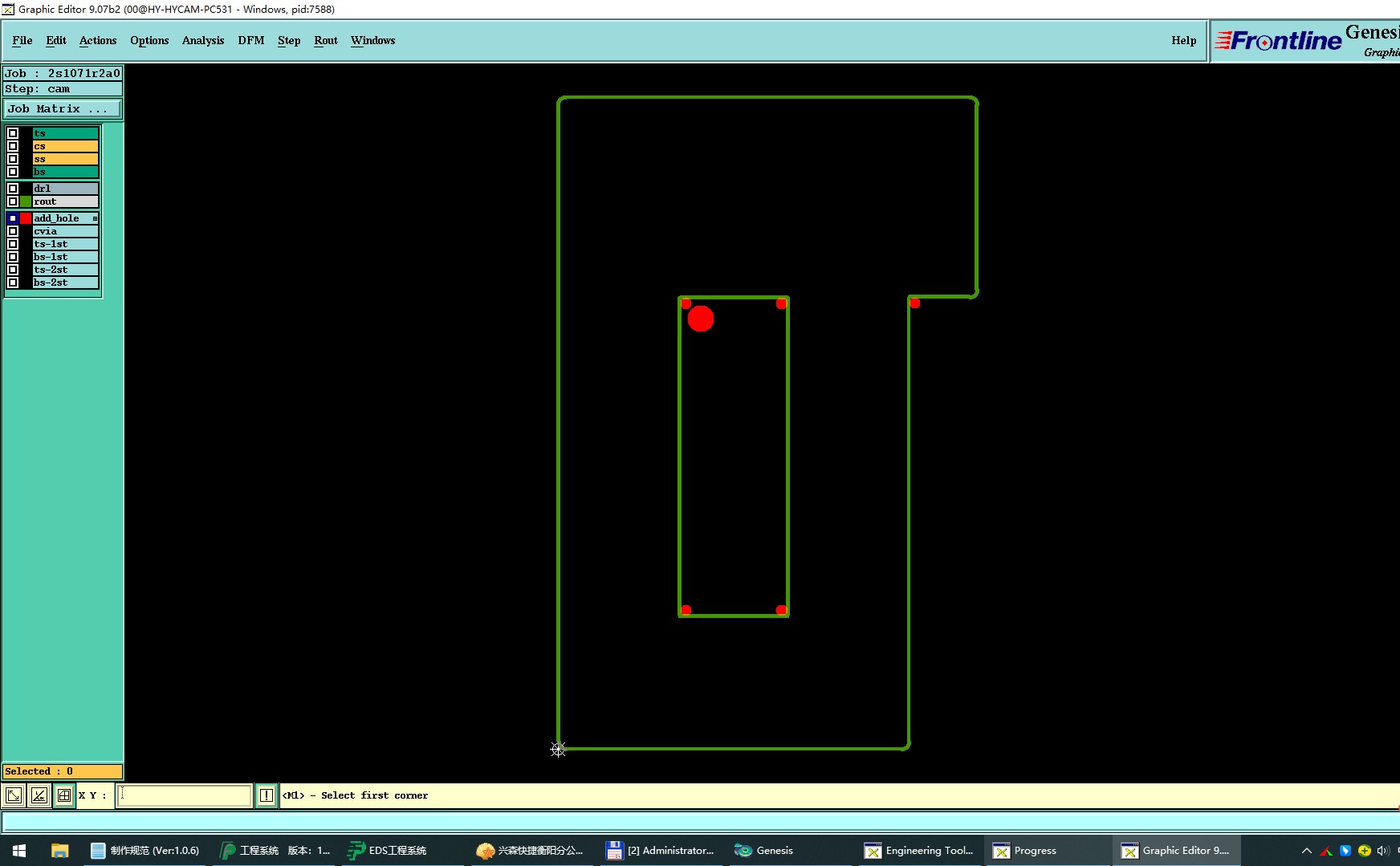
Task: Open the Administrator taskbar window
Action: [x=660, y=851]
